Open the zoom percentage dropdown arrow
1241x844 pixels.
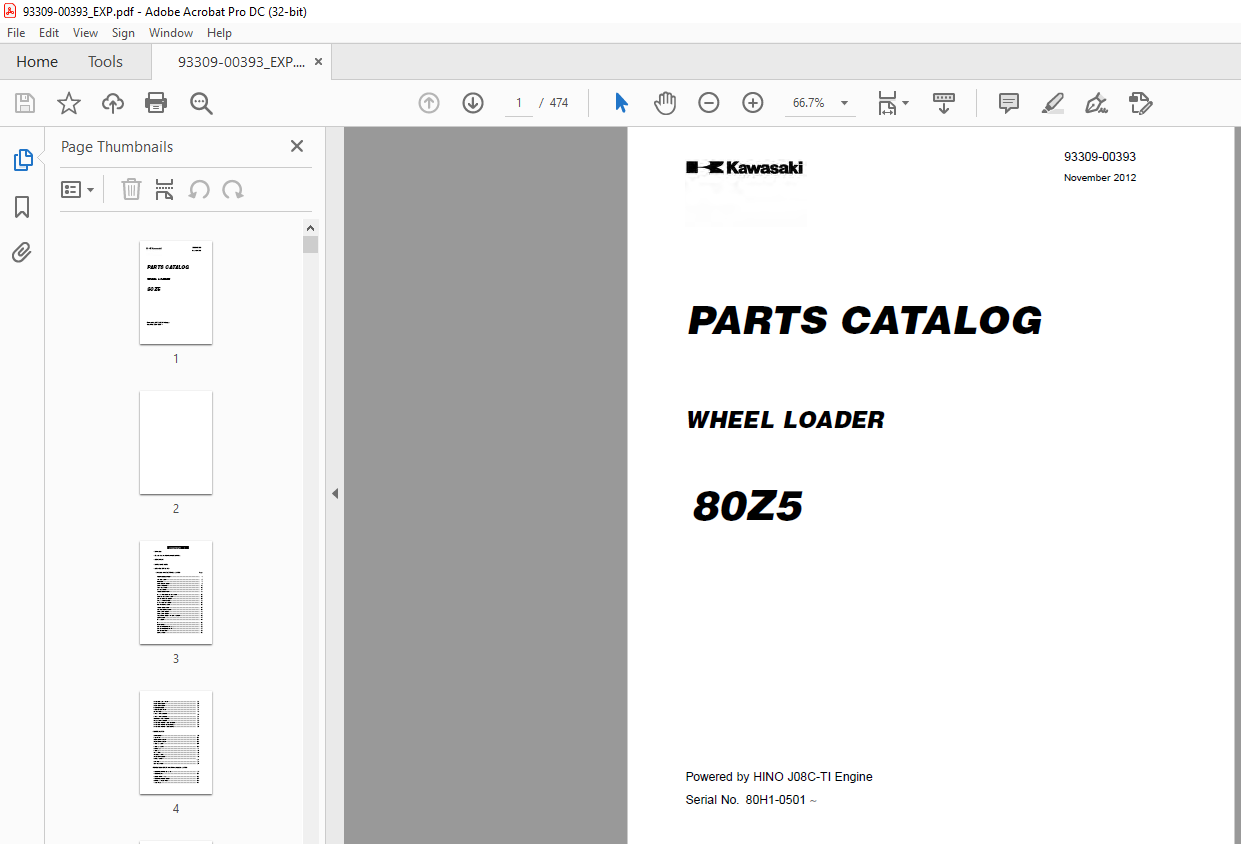(844, 103)
